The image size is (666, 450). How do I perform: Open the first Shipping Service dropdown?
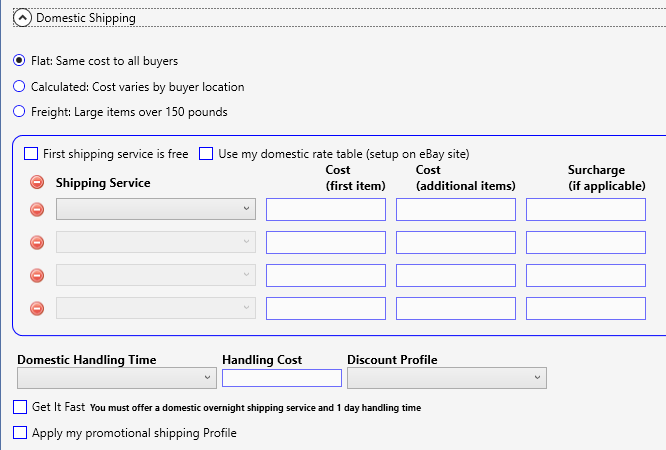click(x=156, y=209)
